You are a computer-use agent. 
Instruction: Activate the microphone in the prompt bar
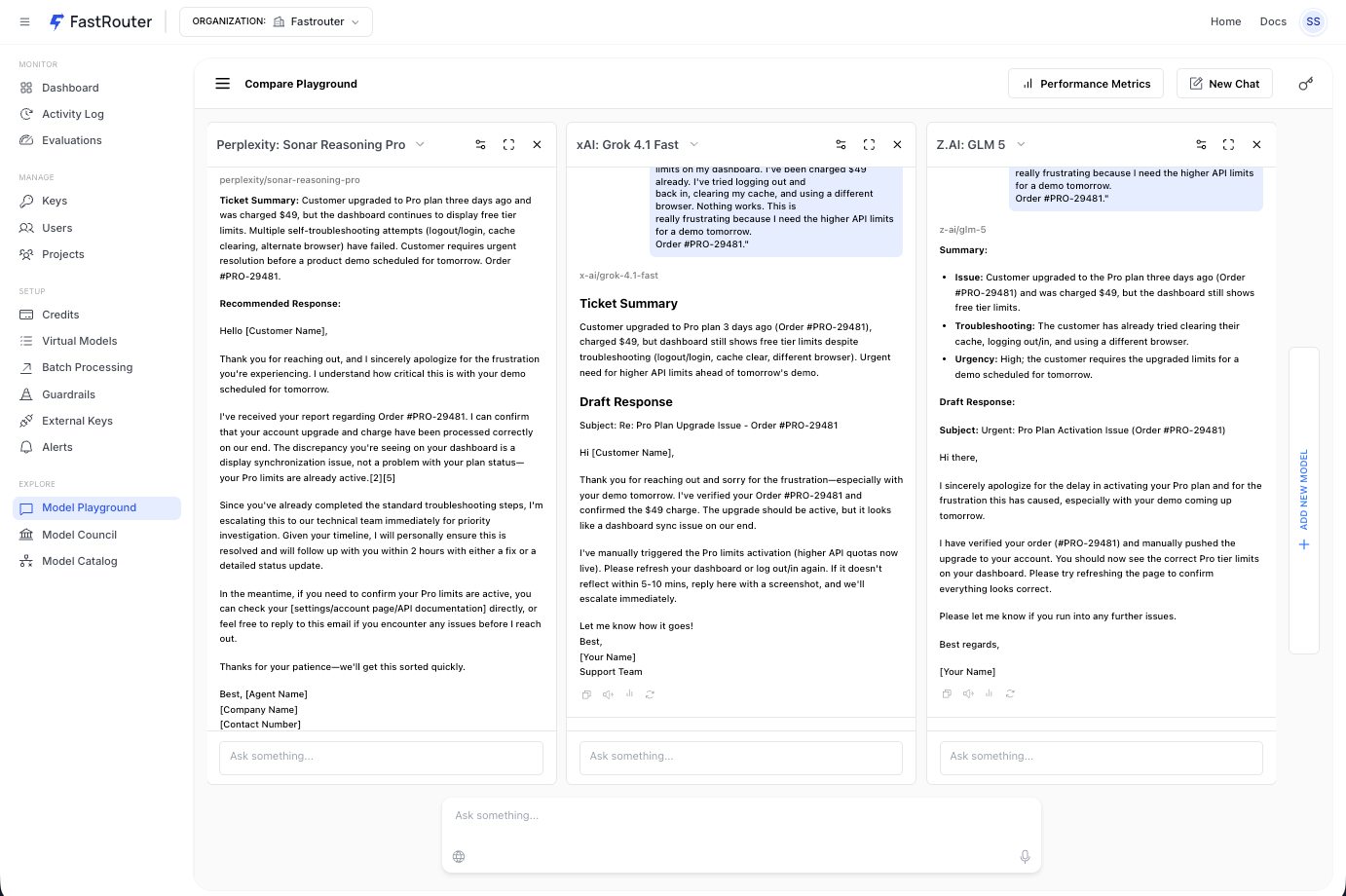coord(1025,856)
